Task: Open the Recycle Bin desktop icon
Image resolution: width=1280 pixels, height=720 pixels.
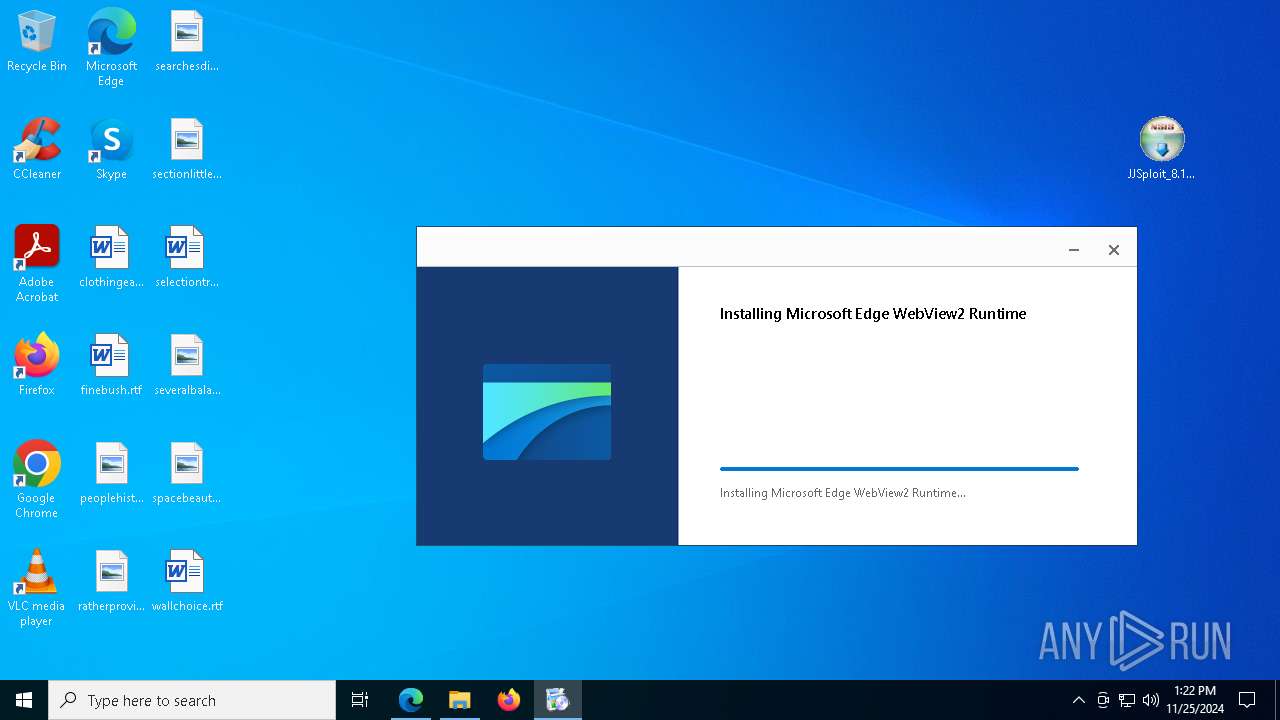Action: click(x=37, y=42)
